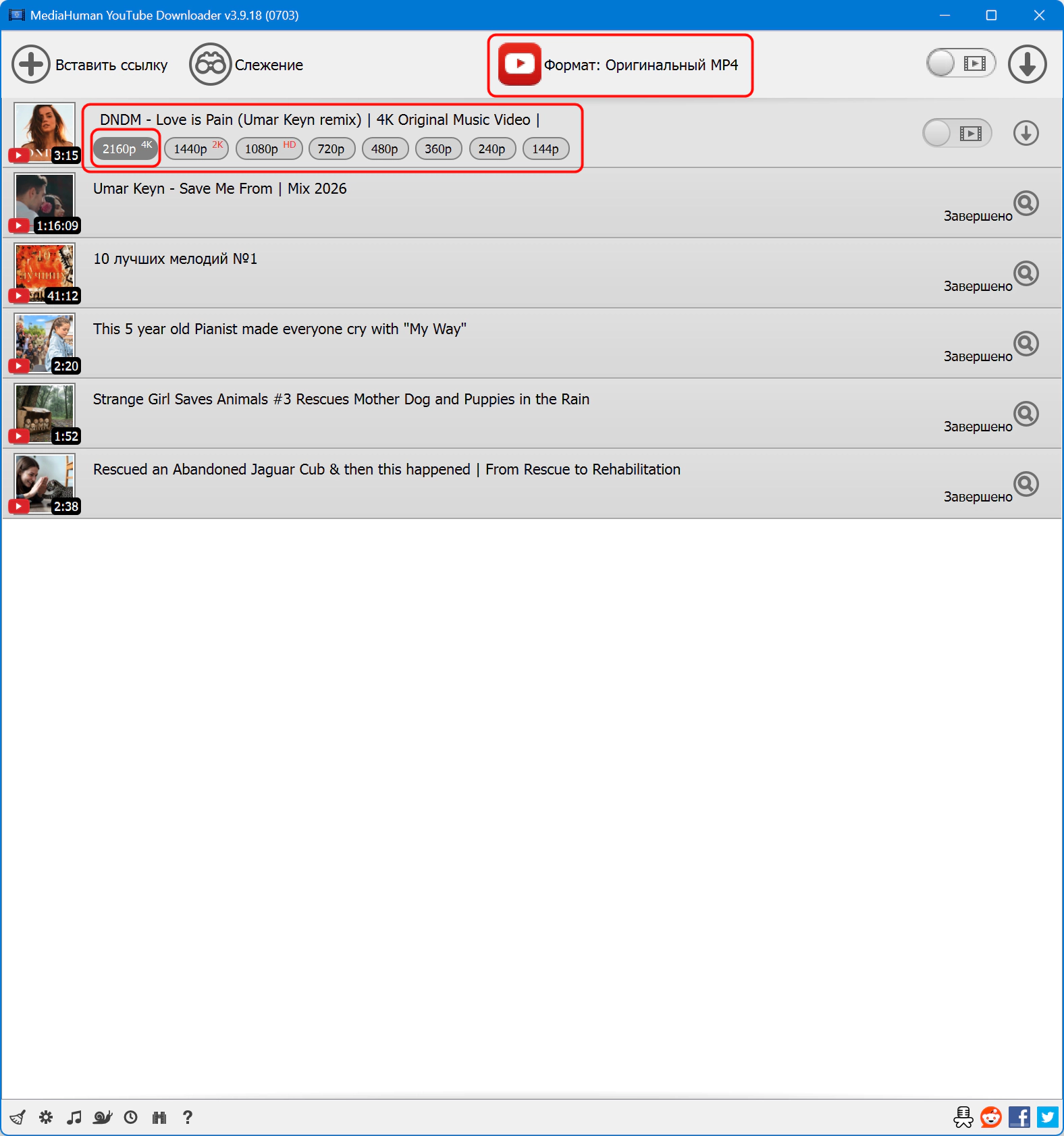This screenshot has height=1136, width=1064.
Task: Click the snail speed limit icon
Action: coord(103,1117)
